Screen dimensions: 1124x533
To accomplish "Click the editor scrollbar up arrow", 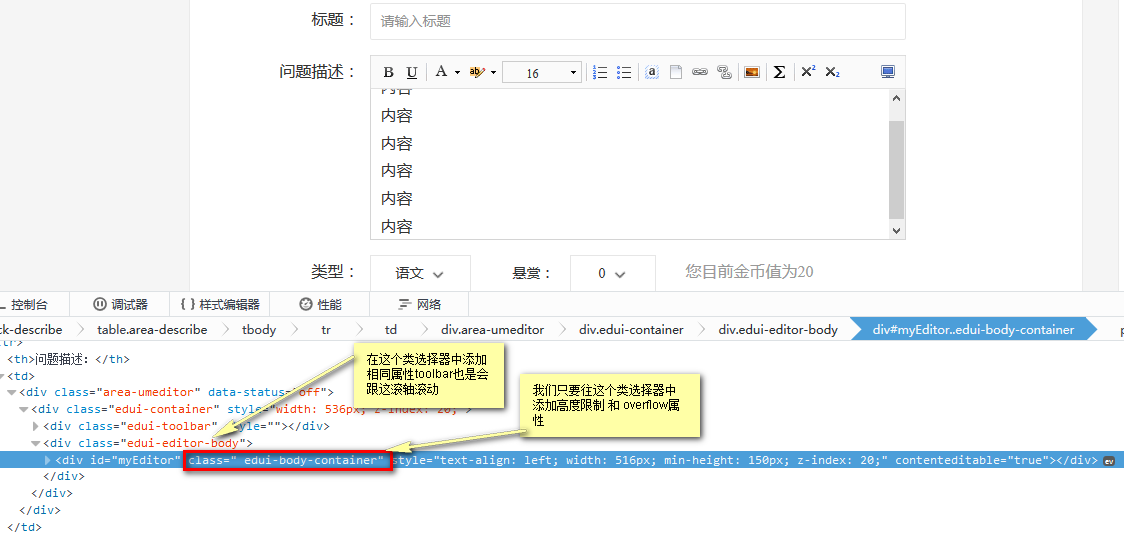I will point(896,98).
